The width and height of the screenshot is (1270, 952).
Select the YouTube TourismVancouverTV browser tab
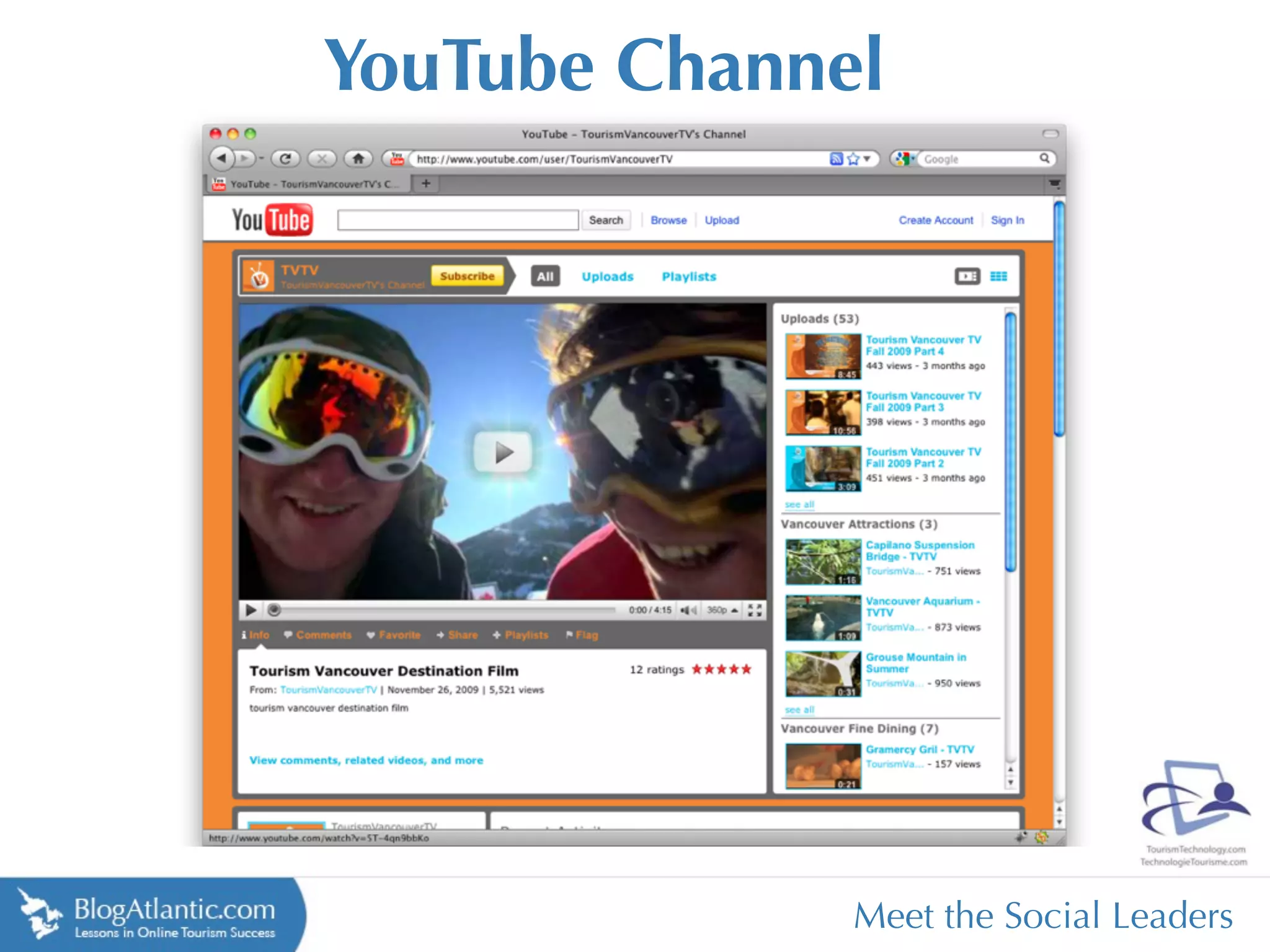(x=308, y=184)
